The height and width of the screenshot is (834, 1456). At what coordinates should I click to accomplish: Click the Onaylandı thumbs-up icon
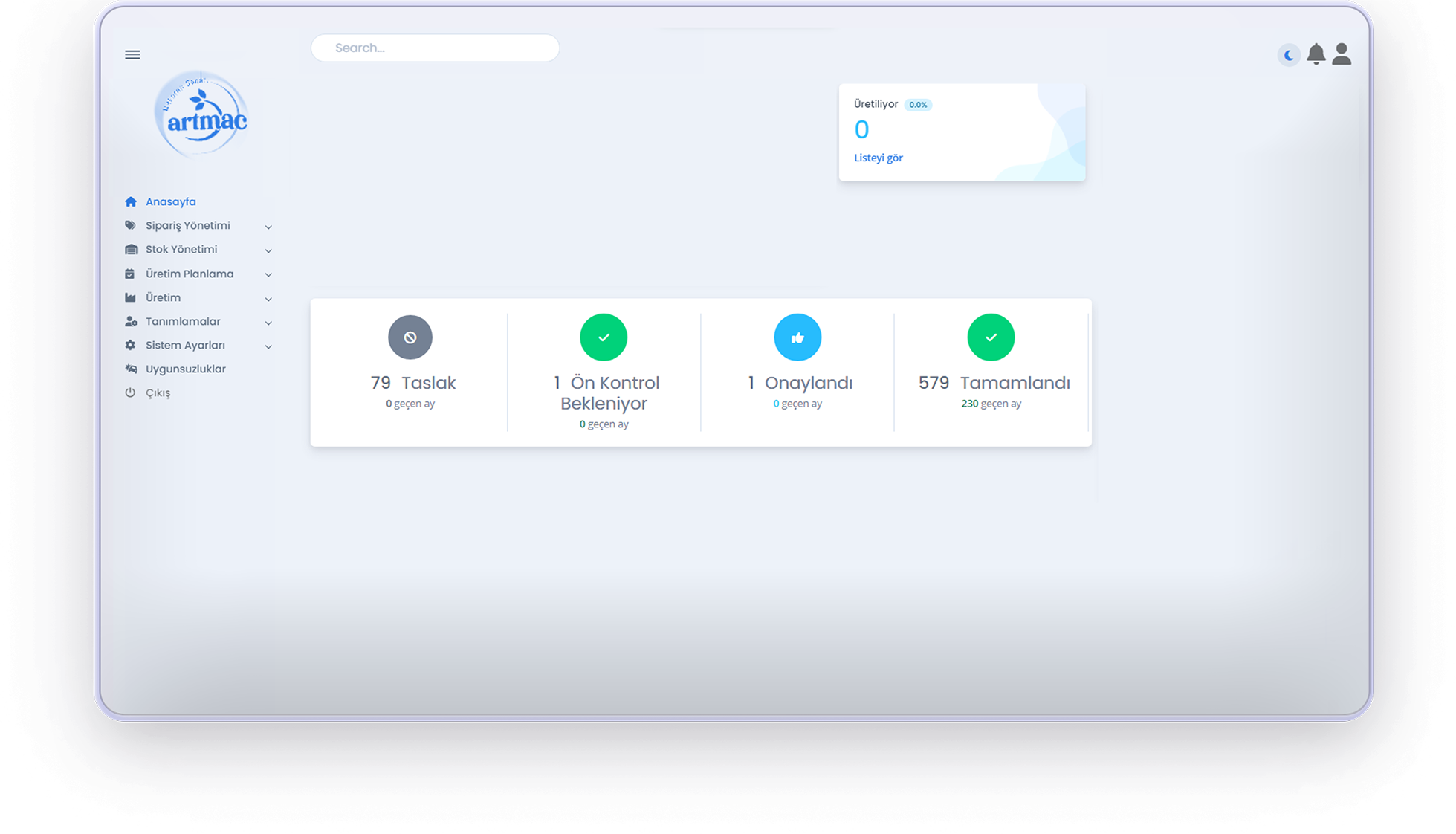(x=797, y=337)
